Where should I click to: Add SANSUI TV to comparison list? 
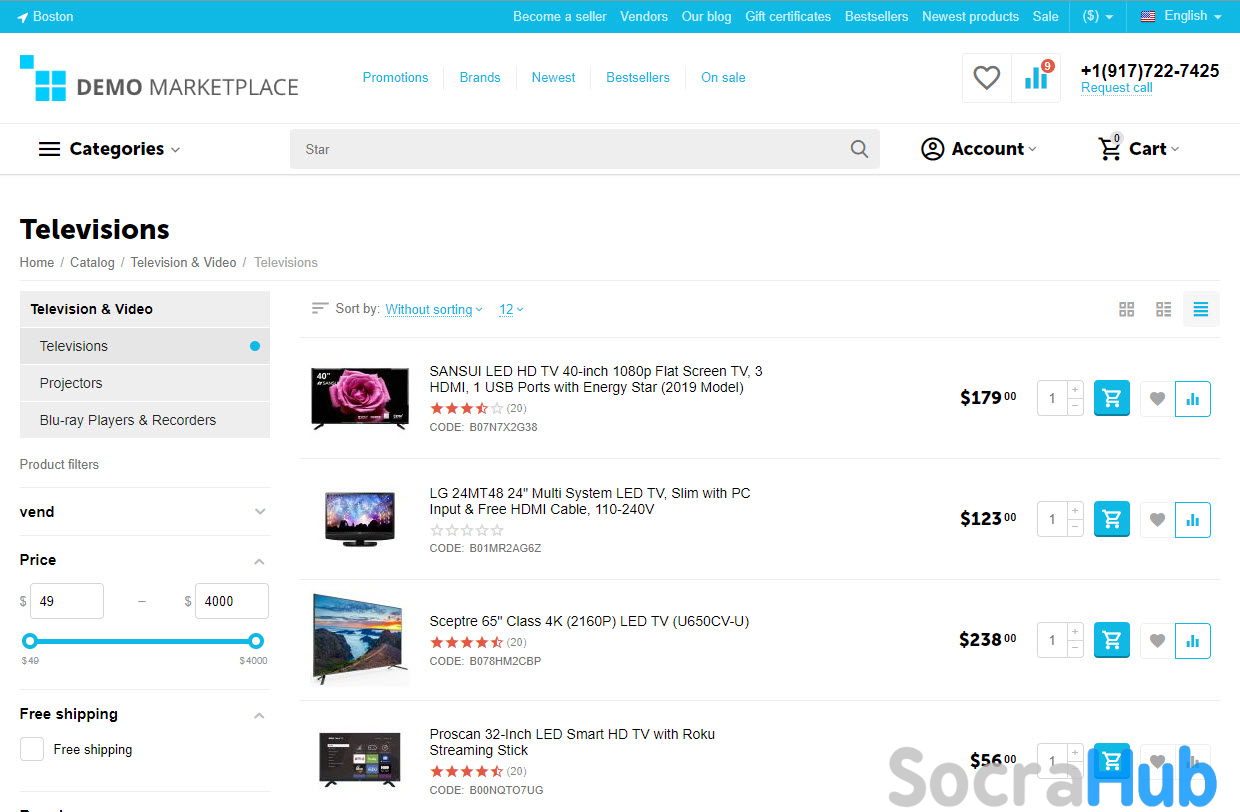coord(1193,399)
